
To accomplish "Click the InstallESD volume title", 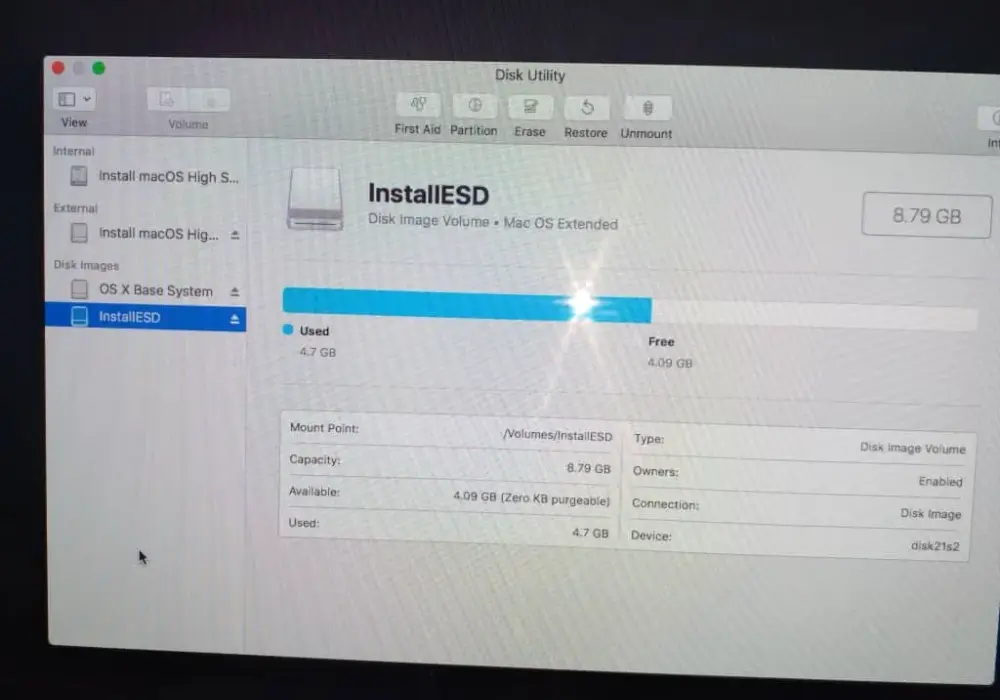I will [429, 194].
